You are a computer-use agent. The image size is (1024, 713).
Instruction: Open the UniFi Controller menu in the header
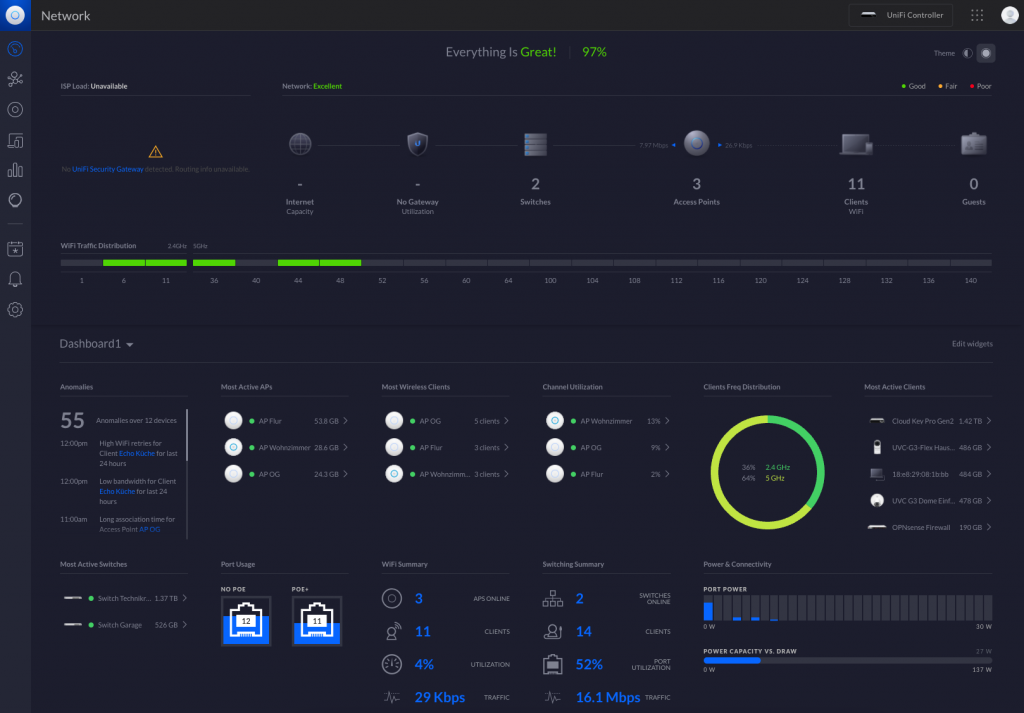(x=900, y=15)
